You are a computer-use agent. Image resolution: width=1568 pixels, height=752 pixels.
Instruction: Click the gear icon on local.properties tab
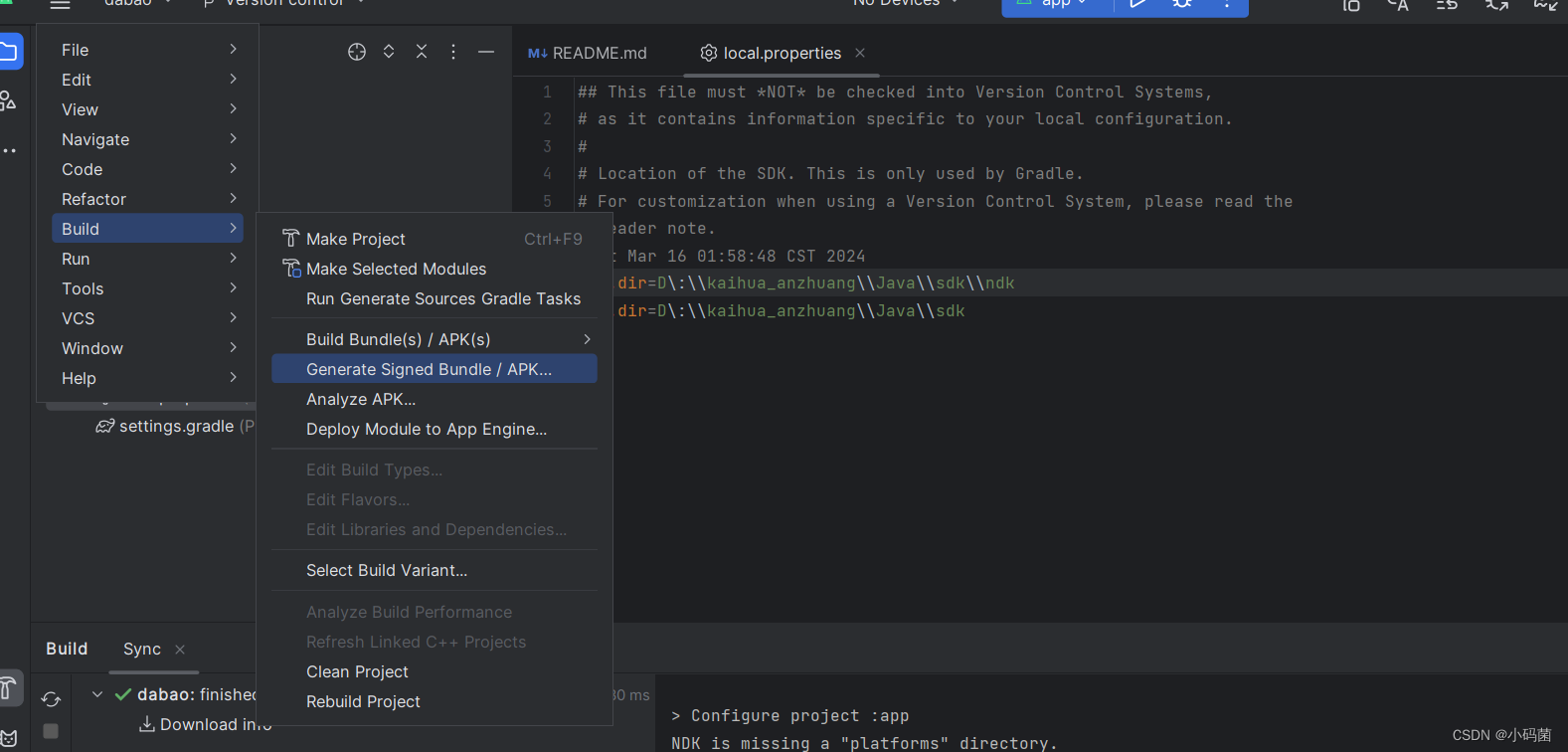click(x=709, y=53)
